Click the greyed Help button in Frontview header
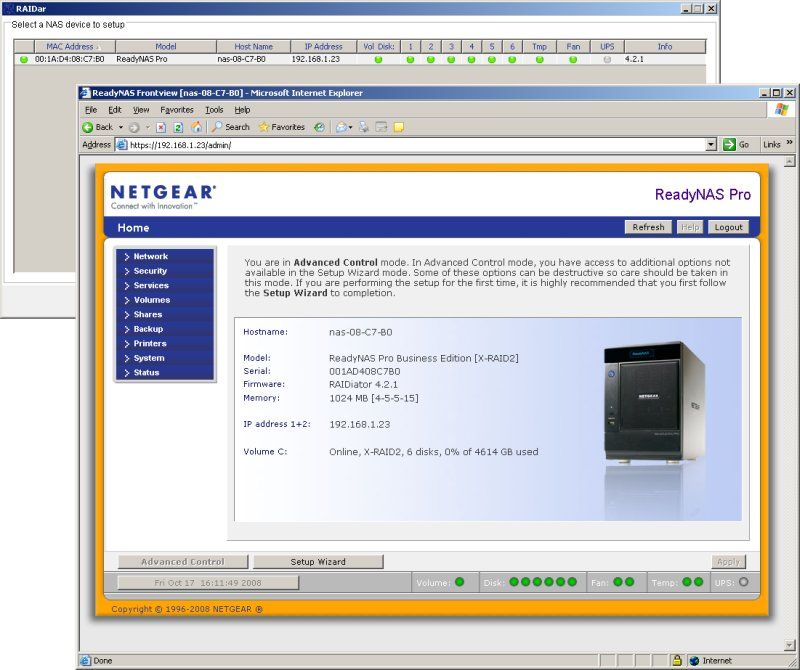The width and height of the screenshot is (800, 670). [x=690, y=227]
